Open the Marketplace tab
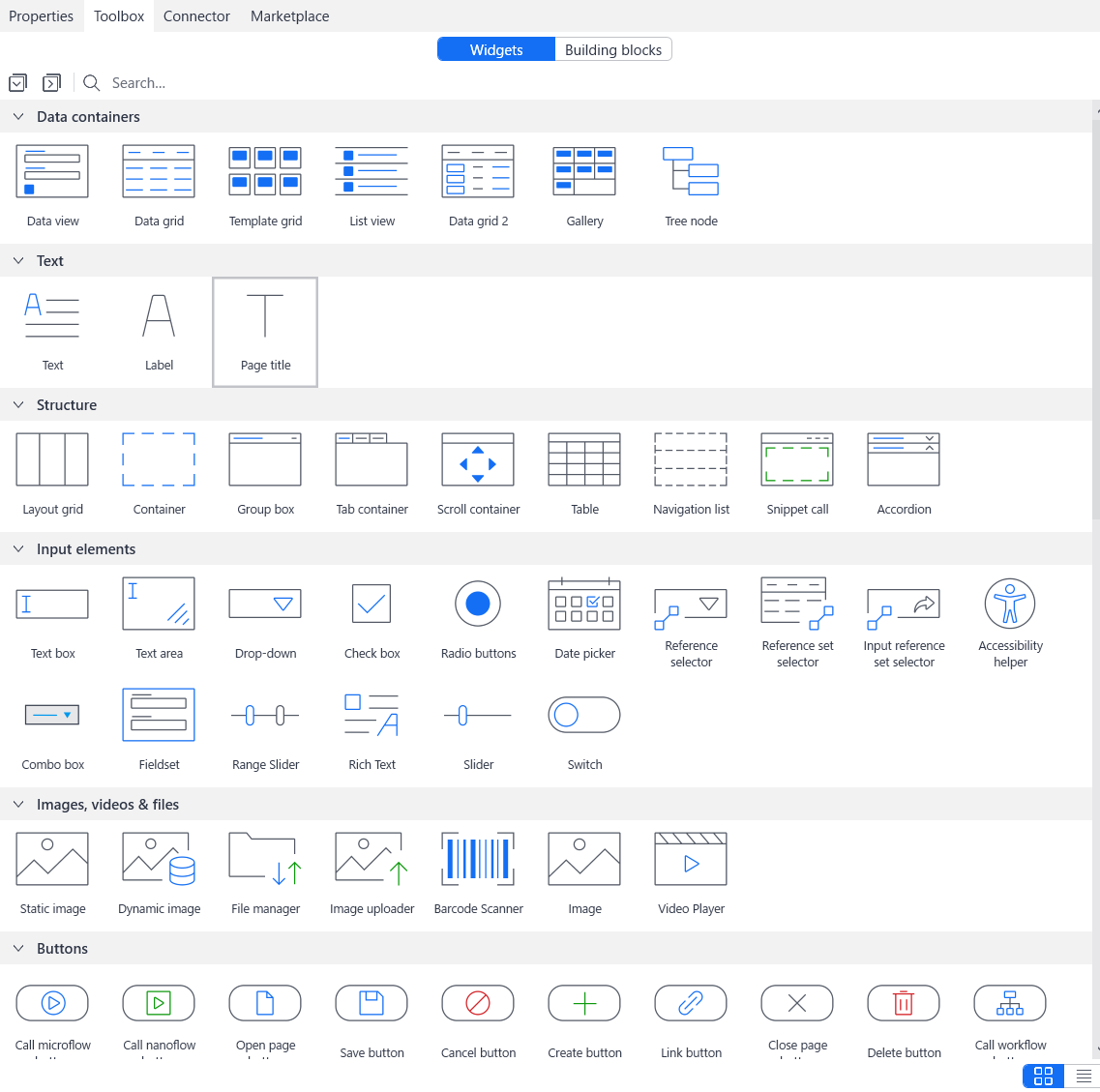The width and height of the screenshot is (1100, 1092). [x=289, y=15]
